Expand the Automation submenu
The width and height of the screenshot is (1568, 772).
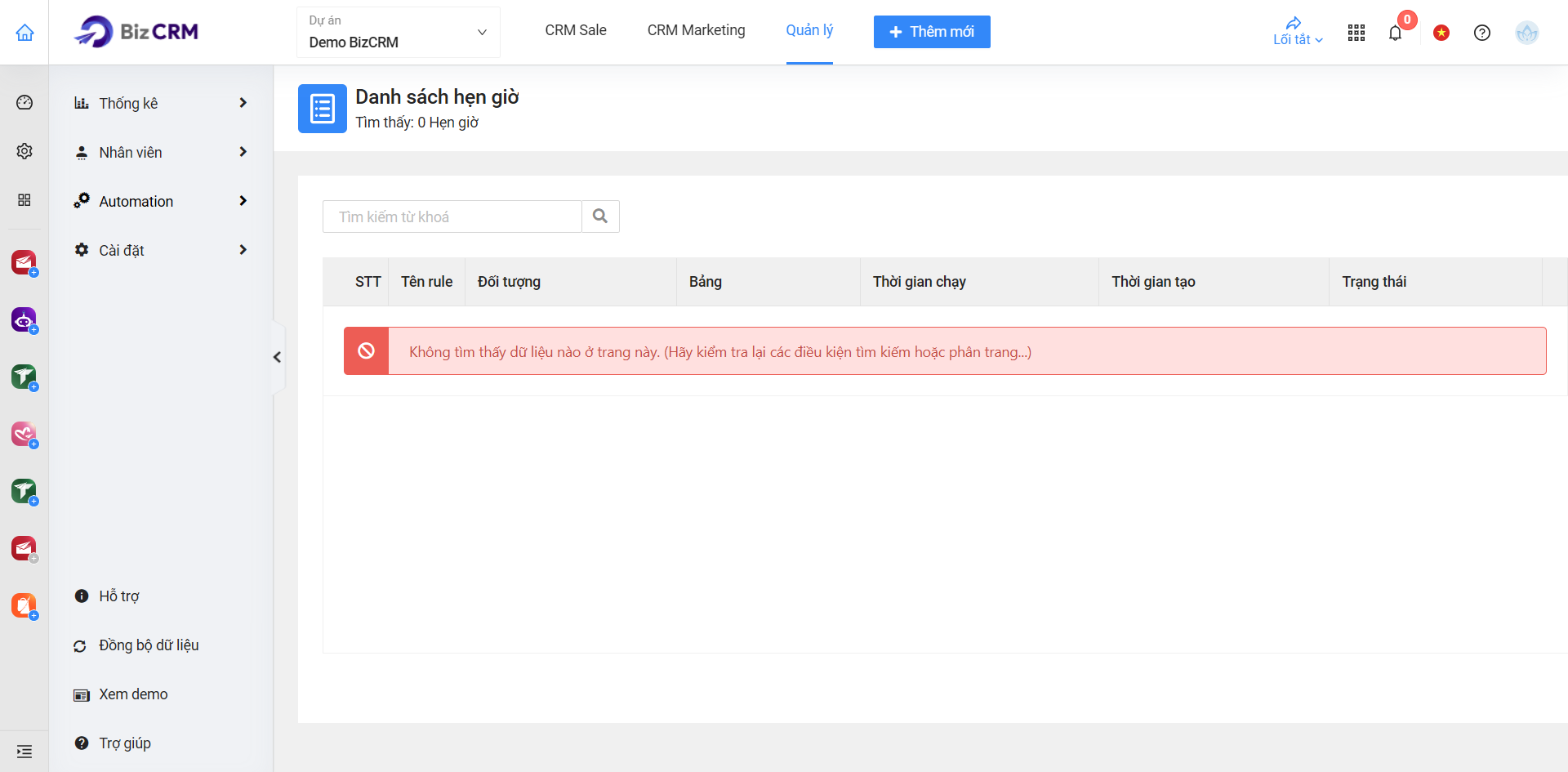[160, 201]
